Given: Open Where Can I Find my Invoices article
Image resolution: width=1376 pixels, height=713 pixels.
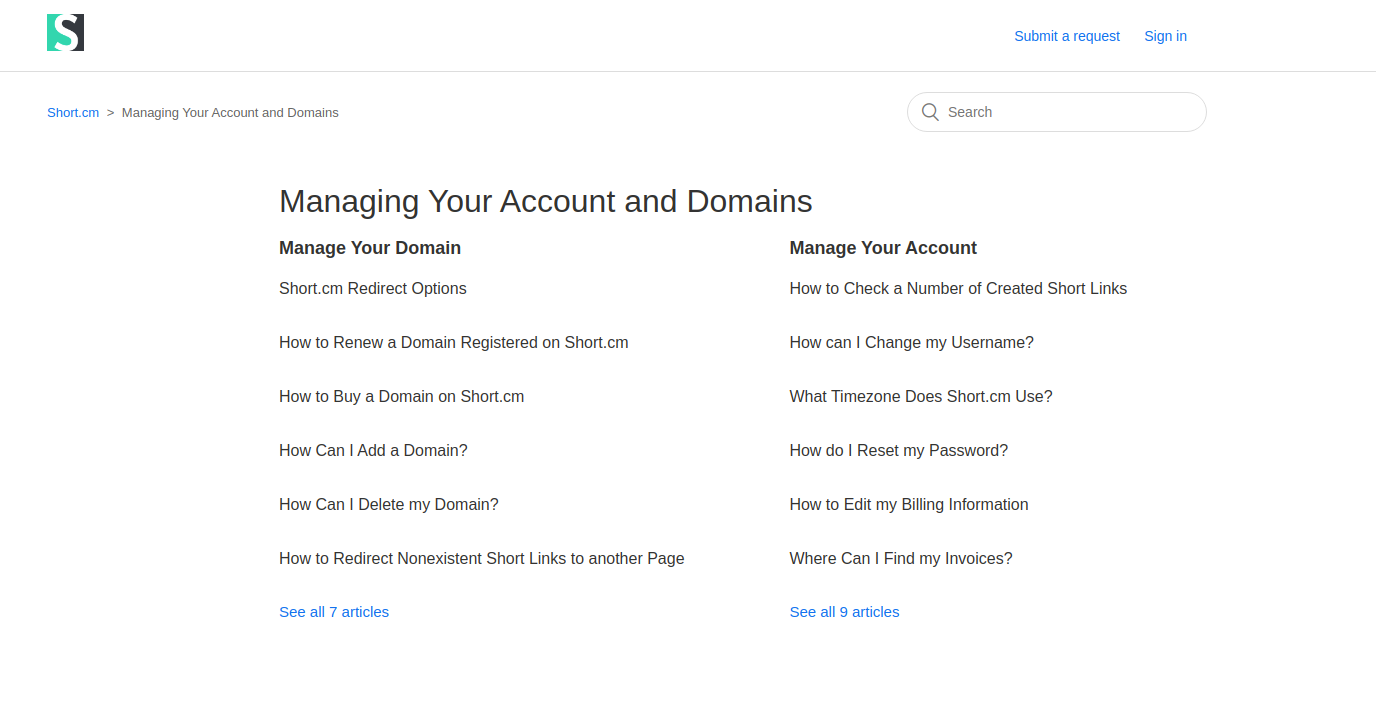Looking at the screenshot, I should (x=901, y=558).
